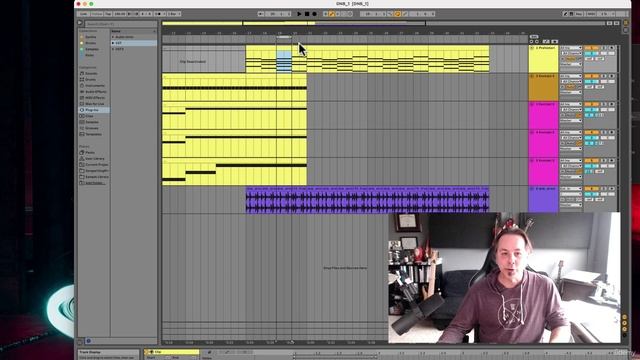The height and width of the screenshot is (360, 640).
Task: Expand the VST folder in browser
Action: (113, 43)
